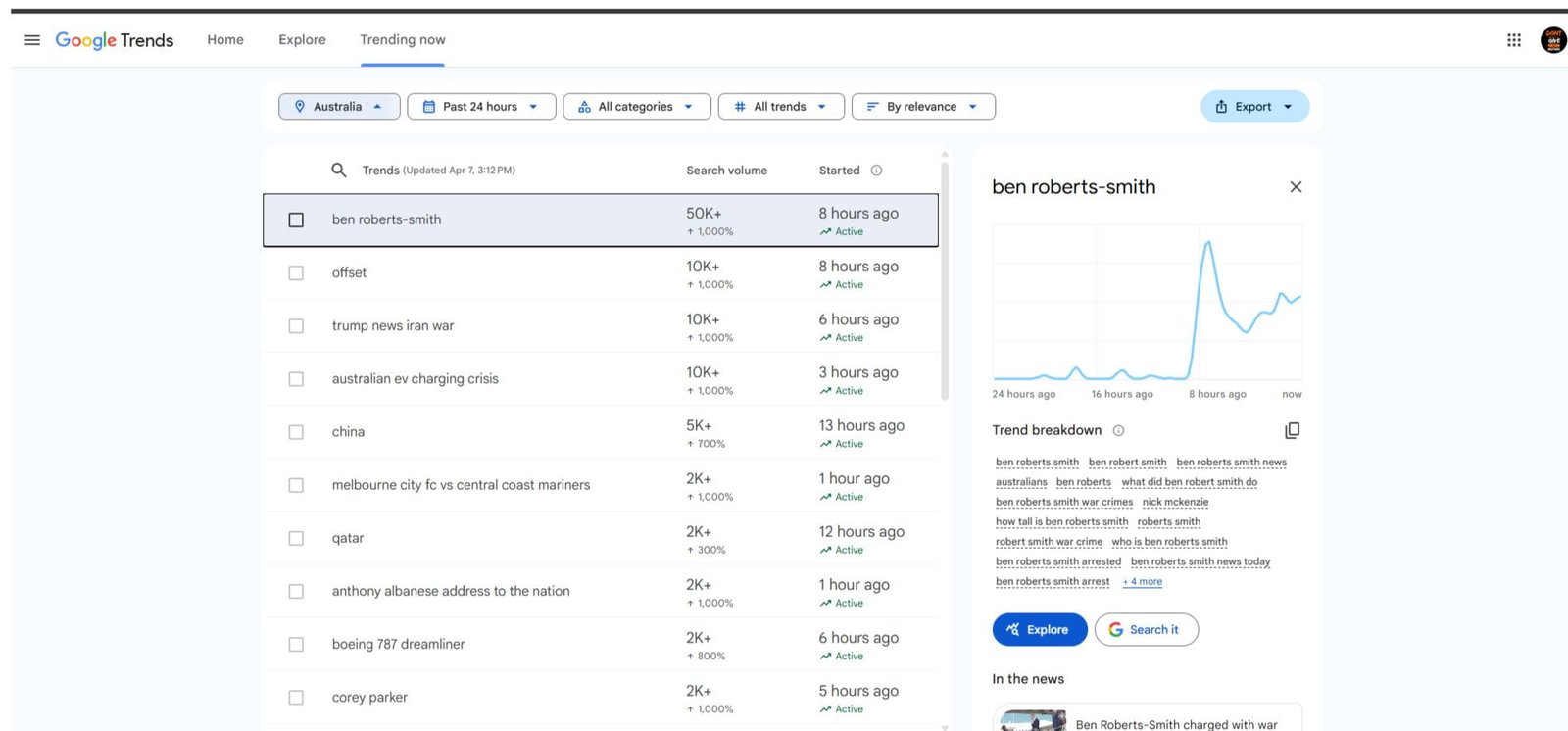This screenshot has height=731, width=1568.
Task: Open the boeing 787 dreamliner trend
Action: 601,645
